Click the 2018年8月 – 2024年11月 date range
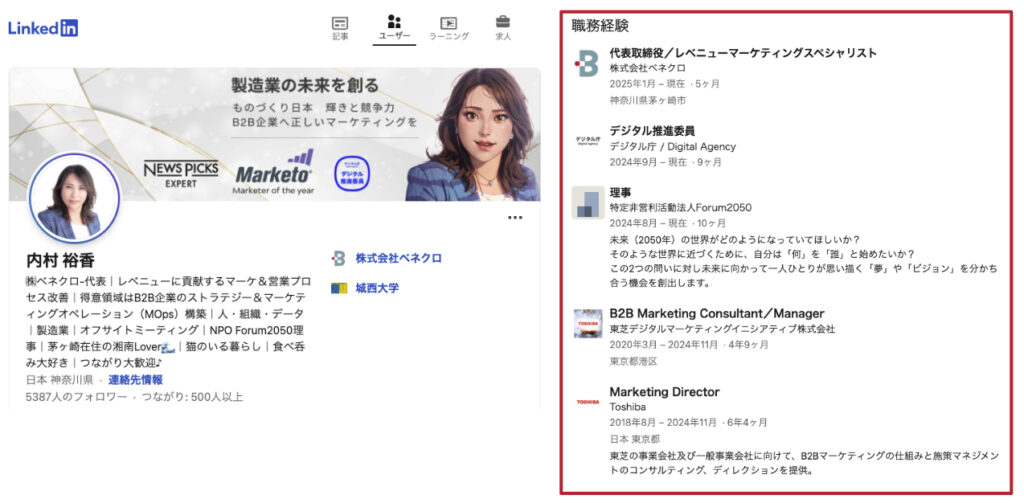1024x503 pixels. (665, 423)
